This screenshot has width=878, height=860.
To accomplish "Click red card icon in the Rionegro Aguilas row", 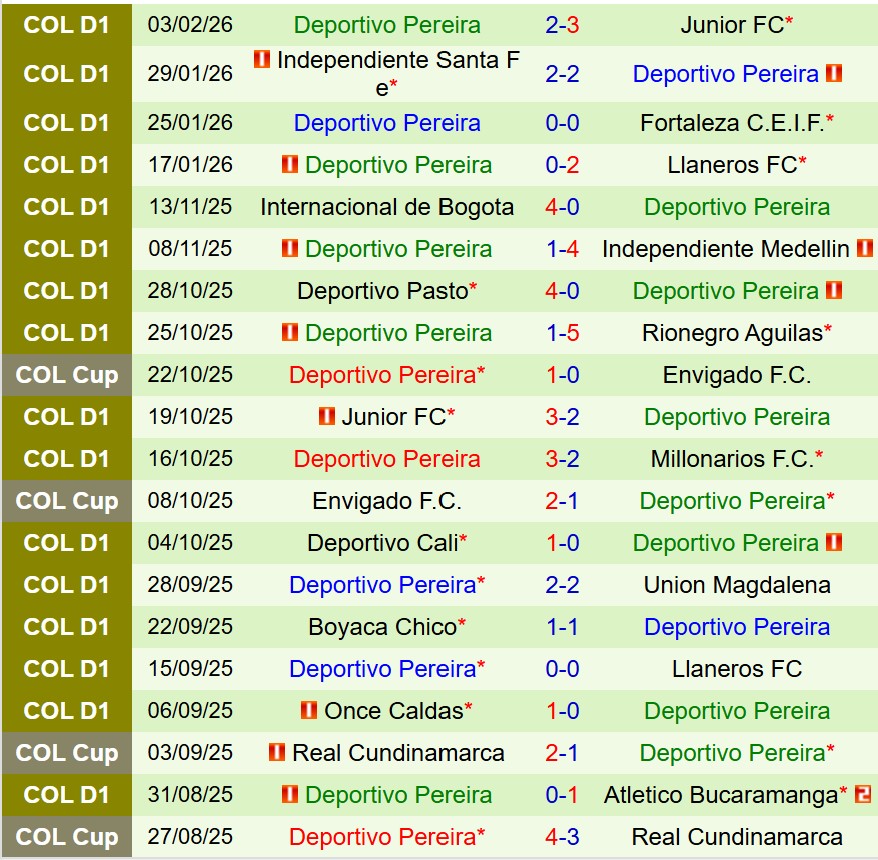I will point(290,333).
